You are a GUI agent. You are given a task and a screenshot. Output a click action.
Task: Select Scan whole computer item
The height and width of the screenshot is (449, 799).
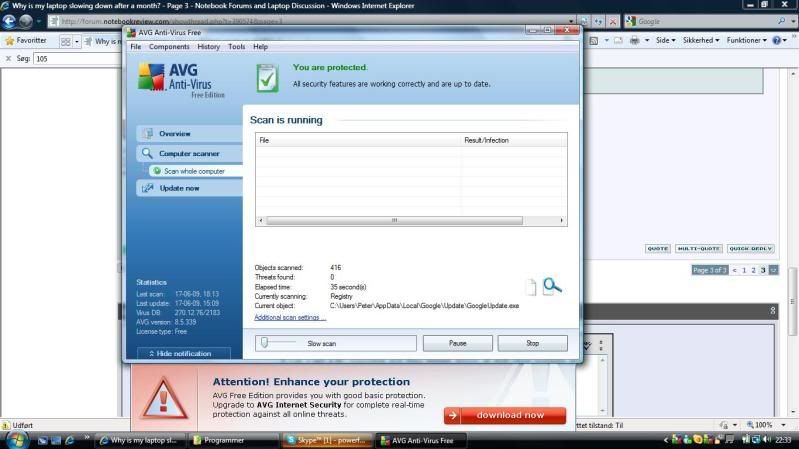click(196, 171)
